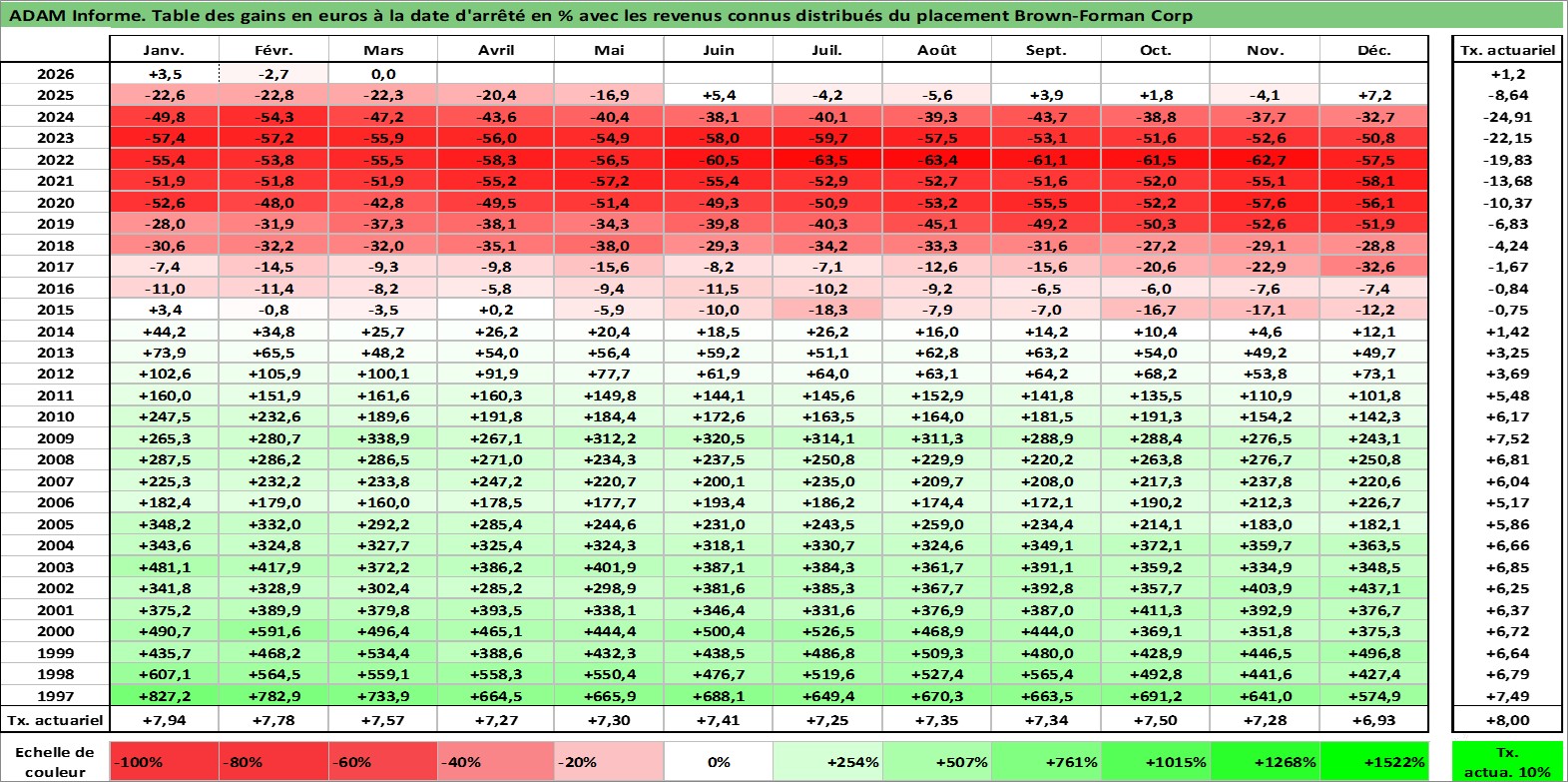1568x782 pixels.
Task: Click the 0,0 cell in Mars 2026
Action: pyautogui.click(x=383, y=74)
